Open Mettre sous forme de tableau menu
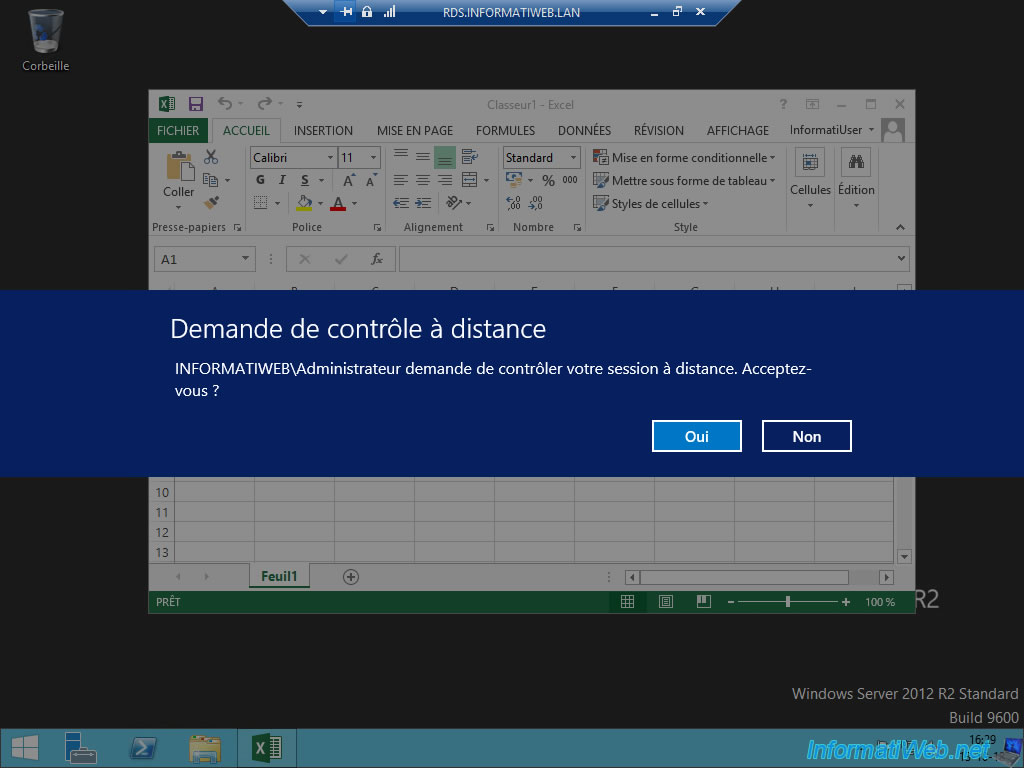The height and width of the screenshot is (768, 1024). 684,180
